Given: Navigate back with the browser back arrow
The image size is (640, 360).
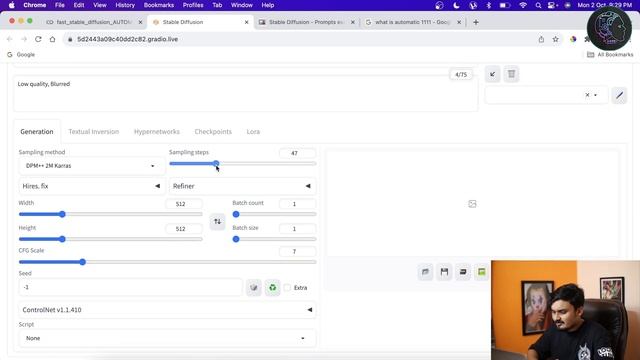Looking at the screenshot, I should (x=10, y=39).
